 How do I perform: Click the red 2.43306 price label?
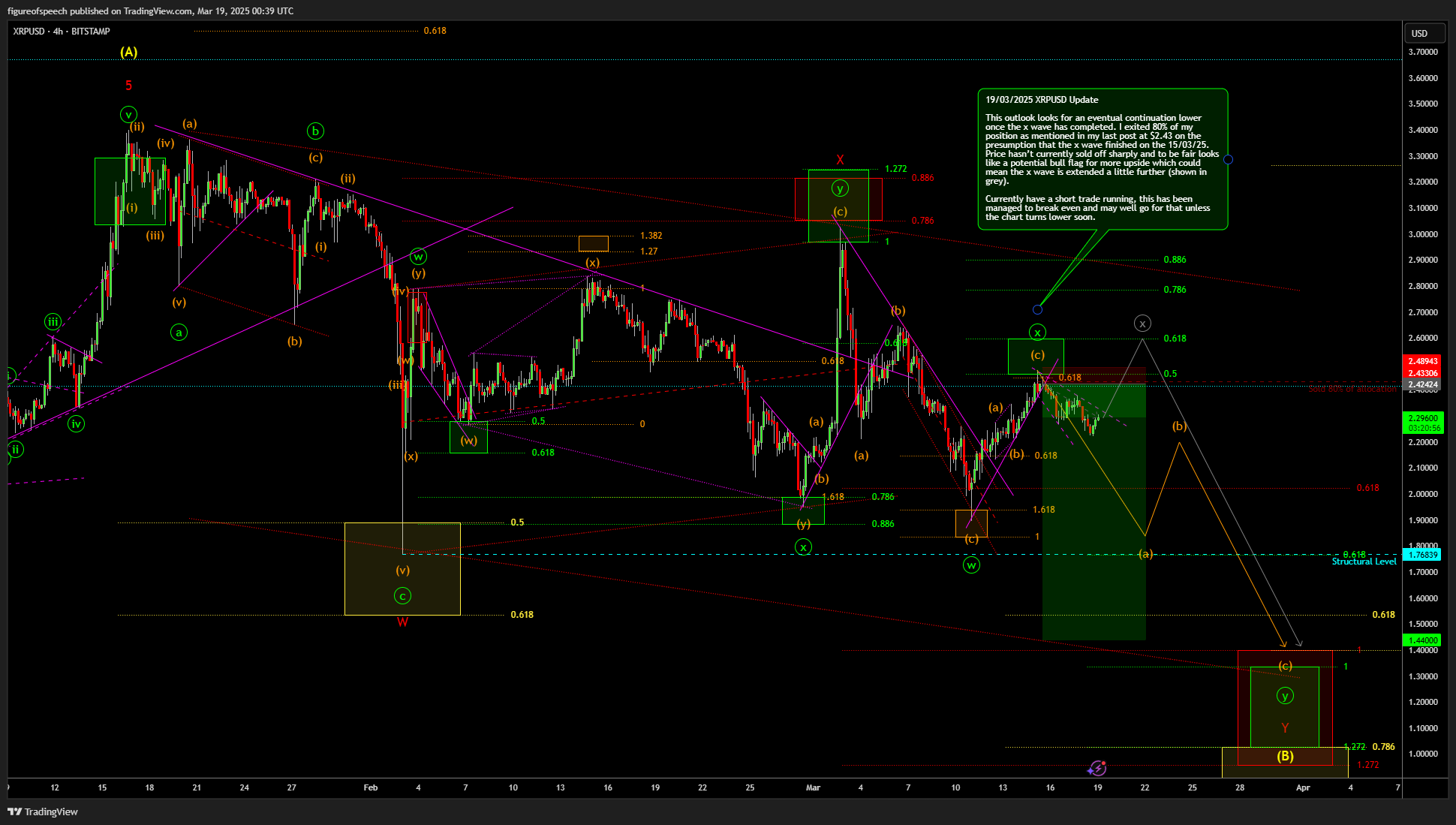click(1423, 373)
